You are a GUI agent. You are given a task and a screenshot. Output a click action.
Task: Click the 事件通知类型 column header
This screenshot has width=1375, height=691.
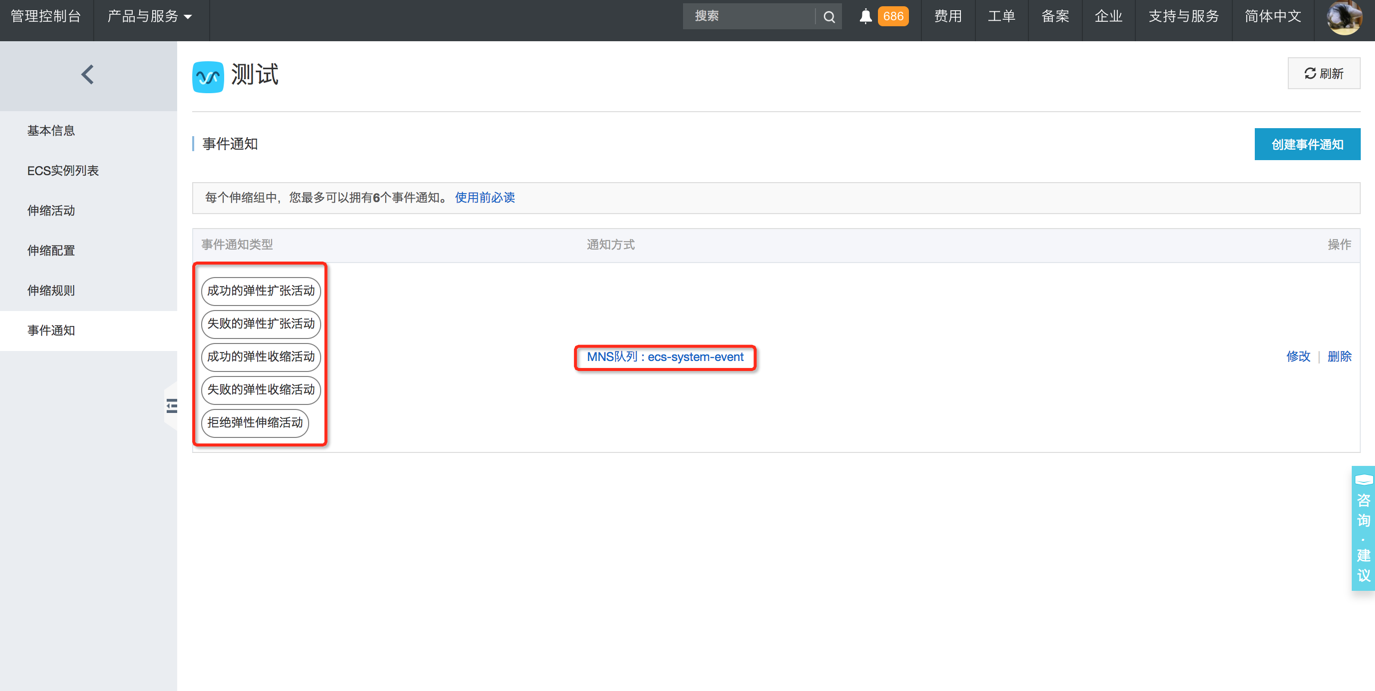(237, 245)
